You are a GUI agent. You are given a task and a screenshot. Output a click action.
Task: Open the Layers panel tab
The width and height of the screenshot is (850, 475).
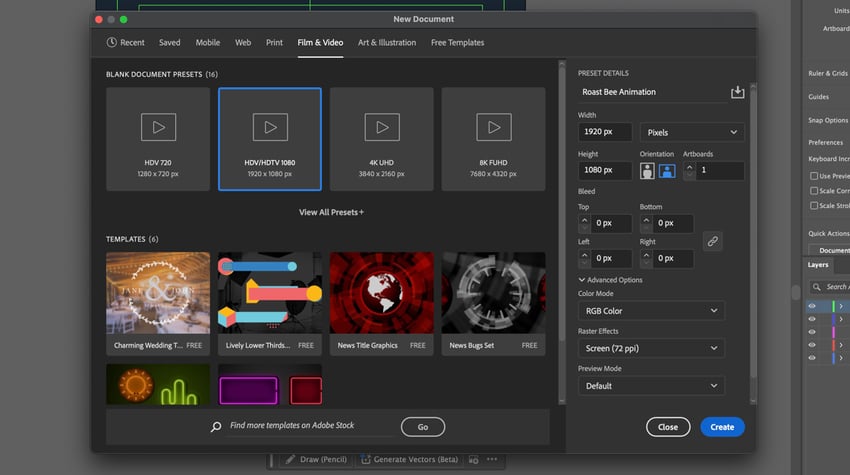818,265
